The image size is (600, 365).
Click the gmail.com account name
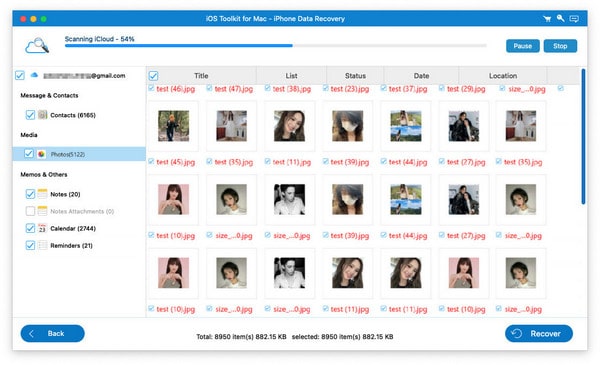[x=84, y=76]
